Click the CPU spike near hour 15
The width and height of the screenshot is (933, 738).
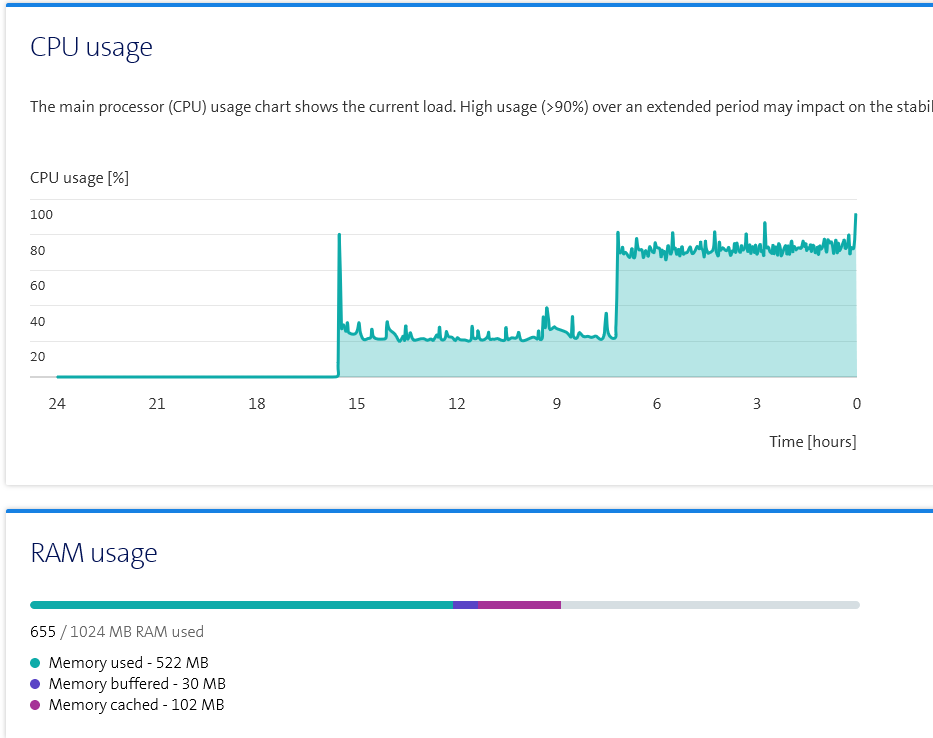tap(340, 236)
